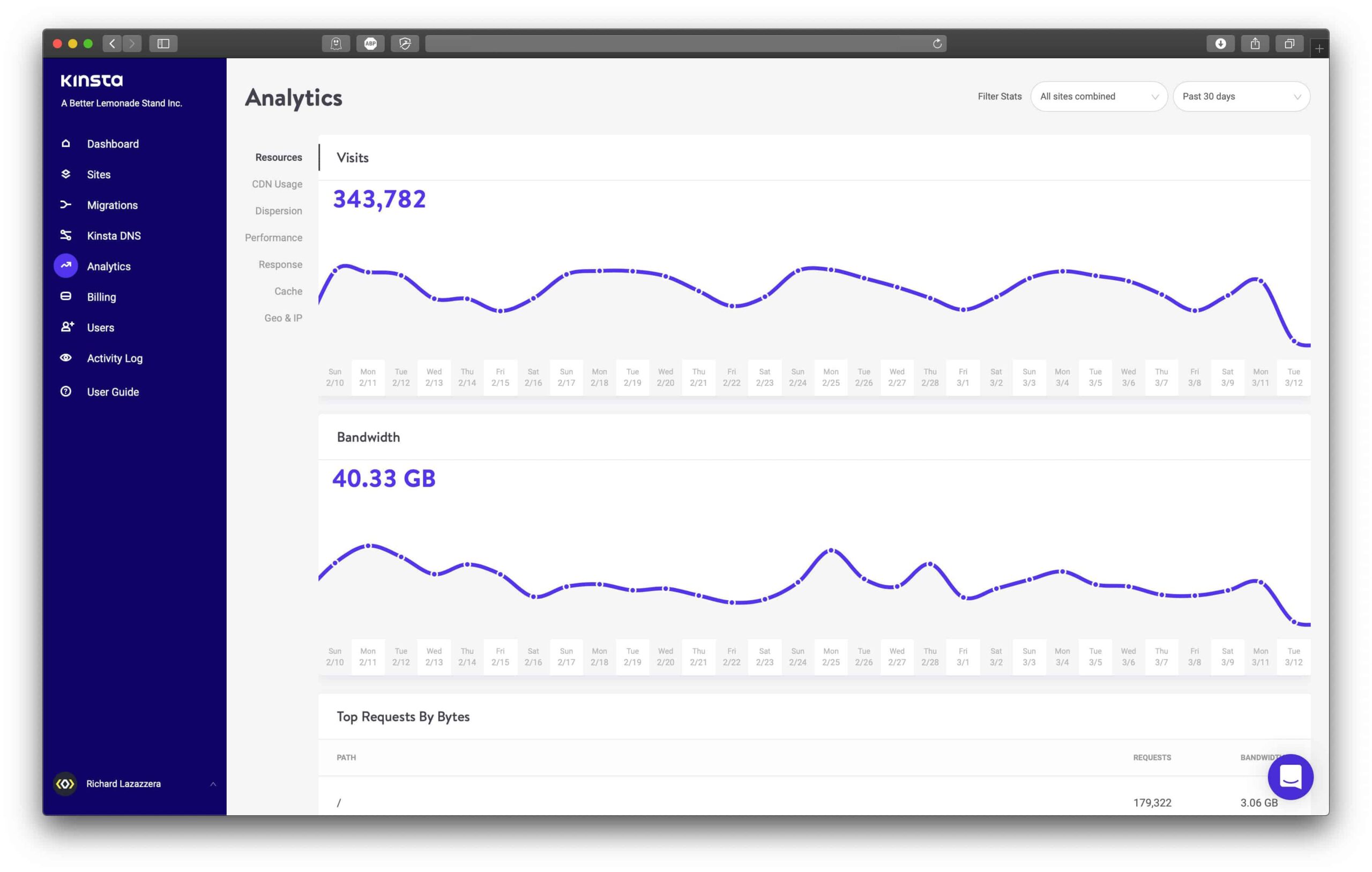Image resolution: width=1372 pixels, height=872 pixels.
Task: Open the Performance analytics tab
Action: click(273, 237)
